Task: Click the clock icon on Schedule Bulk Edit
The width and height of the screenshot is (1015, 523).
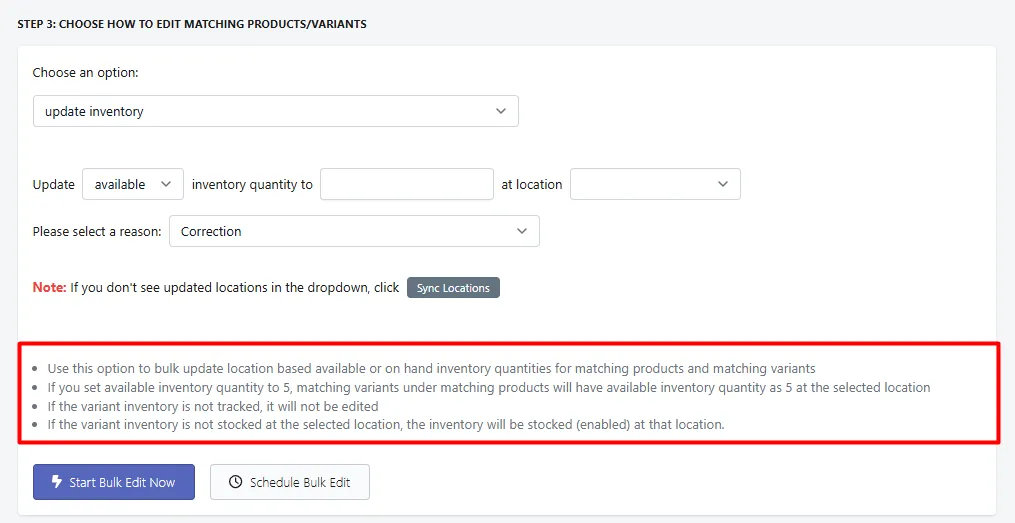Action: 236,482
